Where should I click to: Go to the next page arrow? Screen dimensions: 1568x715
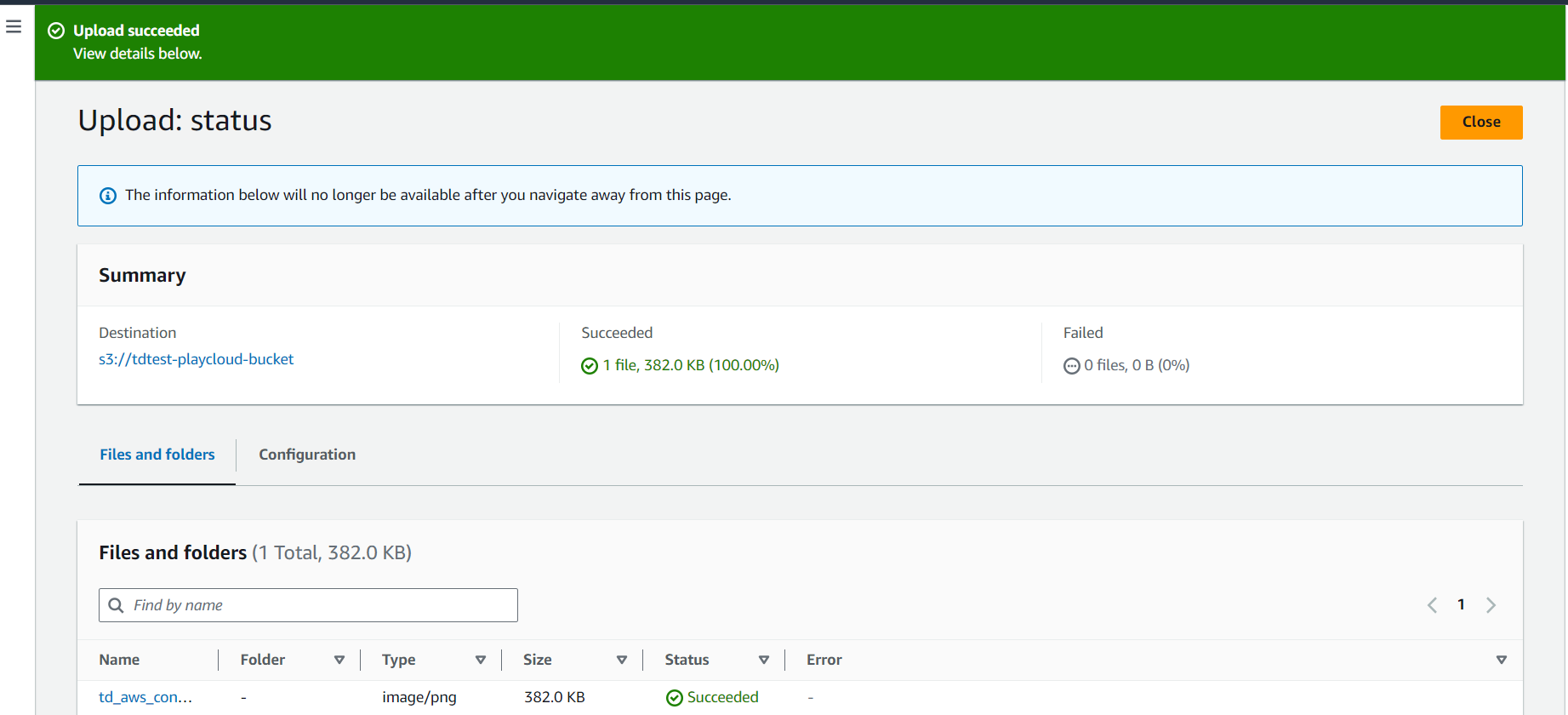pyautogui.click(x=1491, y=605)
